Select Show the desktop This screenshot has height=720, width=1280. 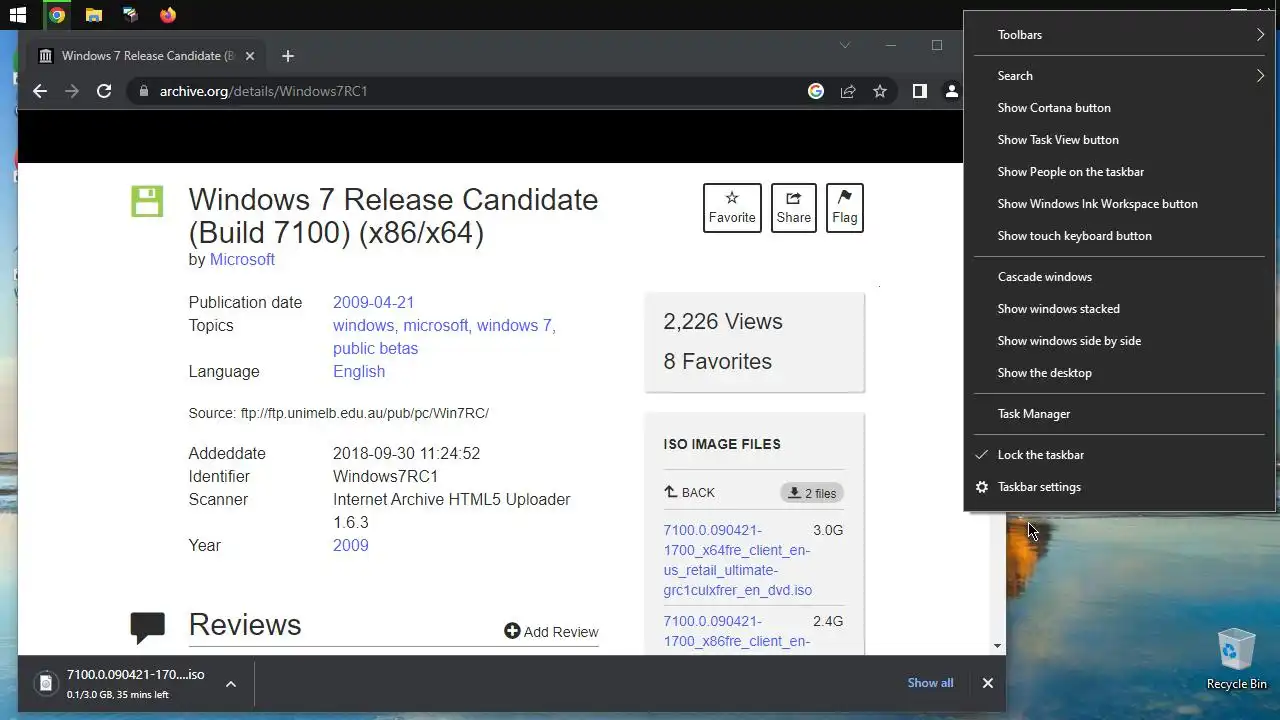1119,373
